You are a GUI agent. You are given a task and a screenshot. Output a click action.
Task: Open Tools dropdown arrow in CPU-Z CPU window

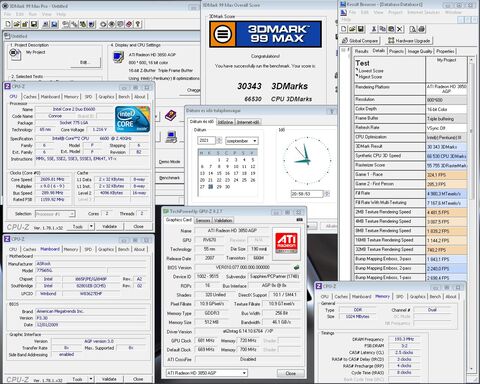[x=91, y=226]
